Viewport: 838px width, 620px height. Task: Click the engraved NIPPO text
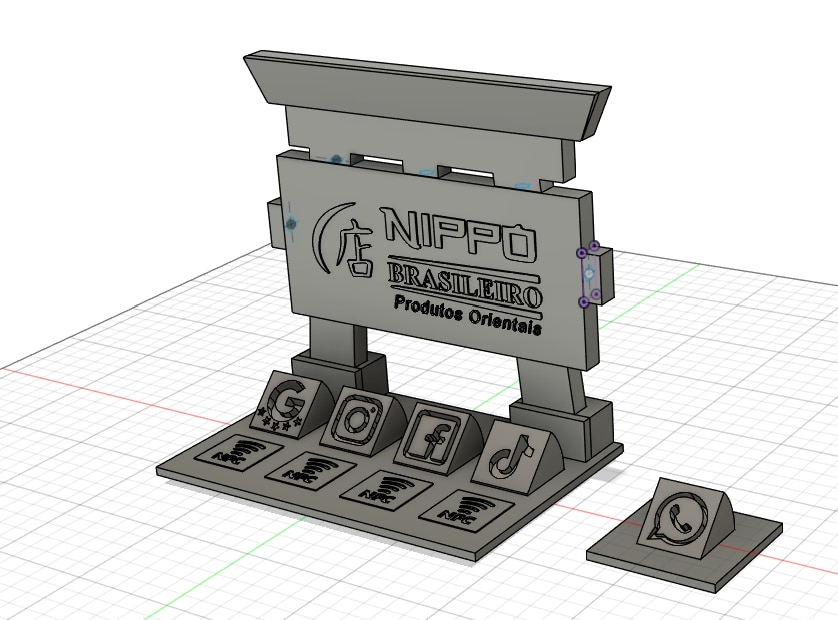click(x=458, y=233)
